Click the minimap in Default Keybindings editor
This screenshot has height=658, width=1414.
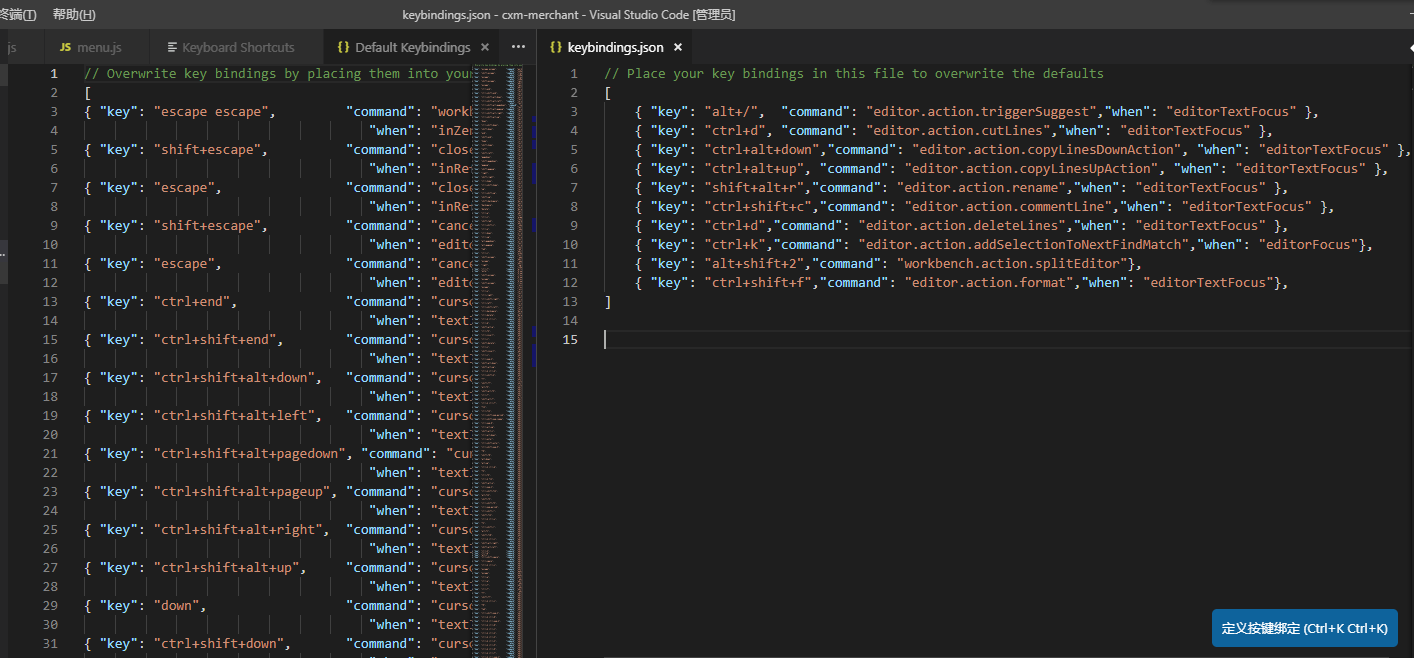[x=497, y=360]
